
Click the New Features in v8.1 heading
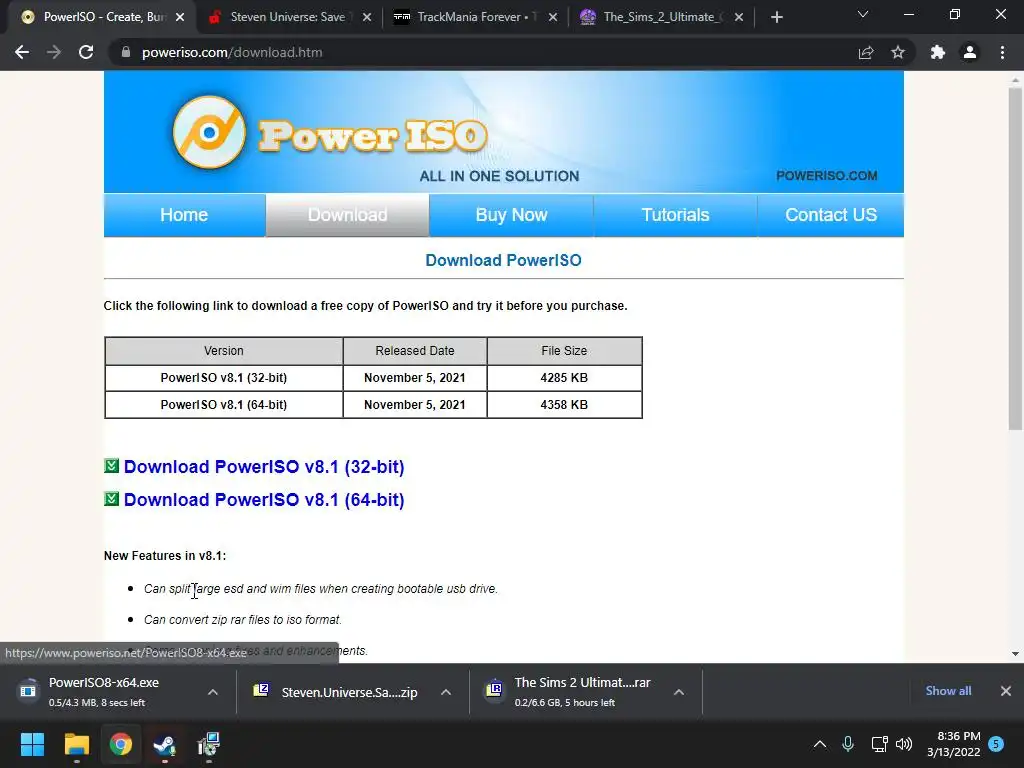coord(165,556)
